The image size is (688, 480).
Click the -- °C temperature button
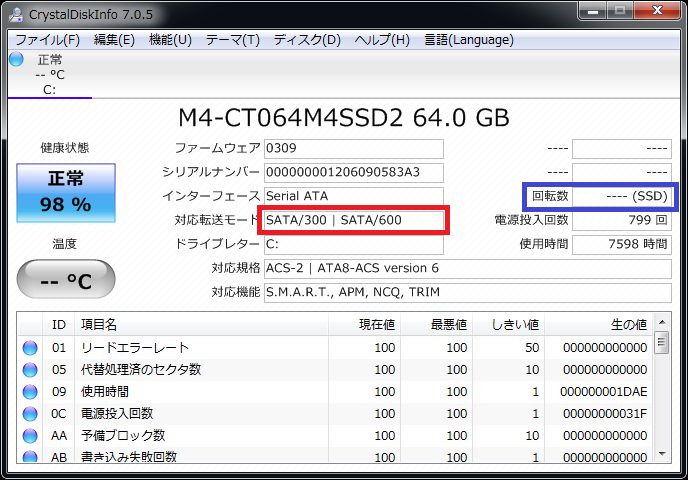[66, 279]
